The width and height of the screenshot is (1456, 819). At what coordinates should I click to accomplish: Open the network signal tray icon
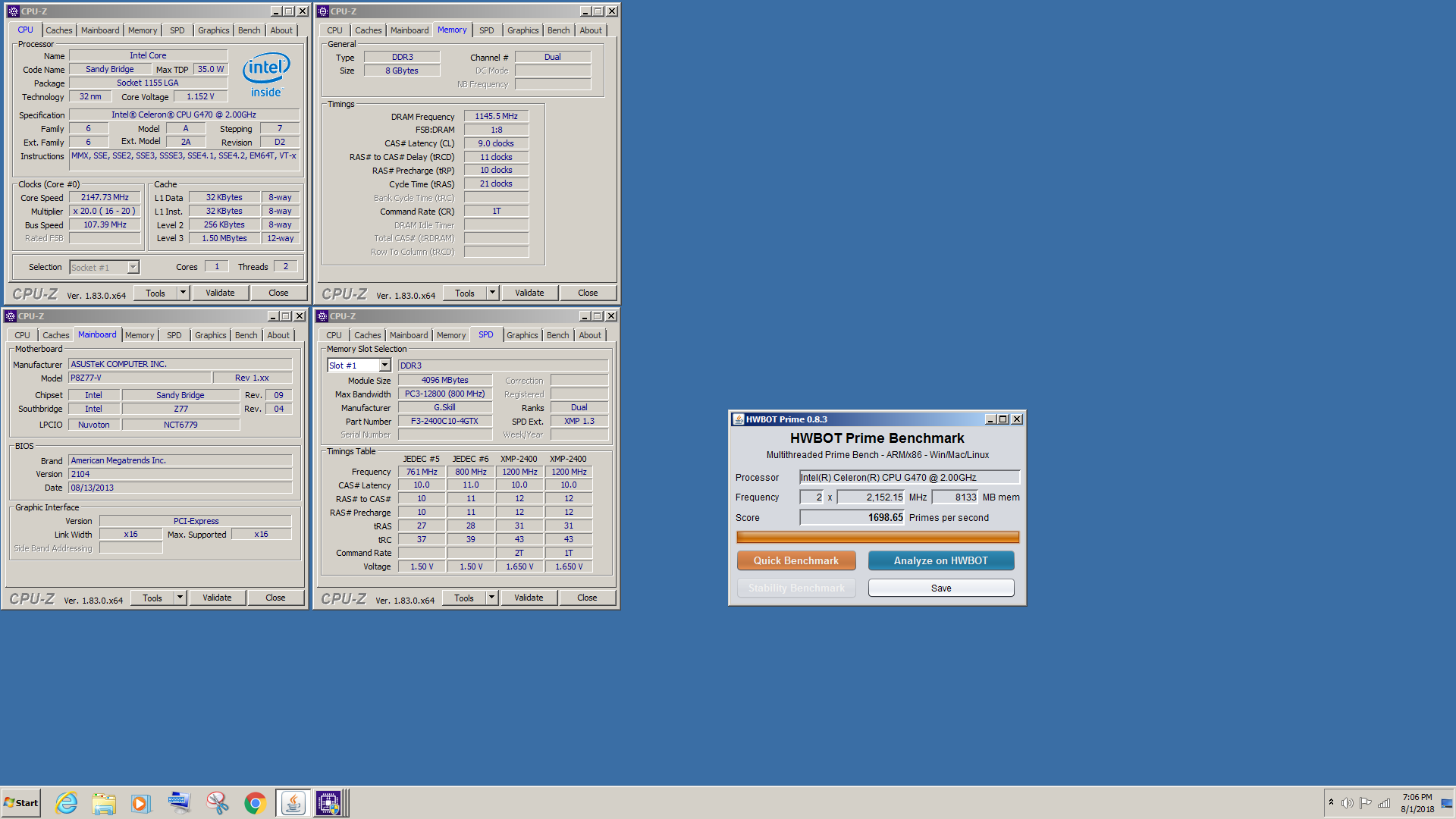coord(1384,803)
